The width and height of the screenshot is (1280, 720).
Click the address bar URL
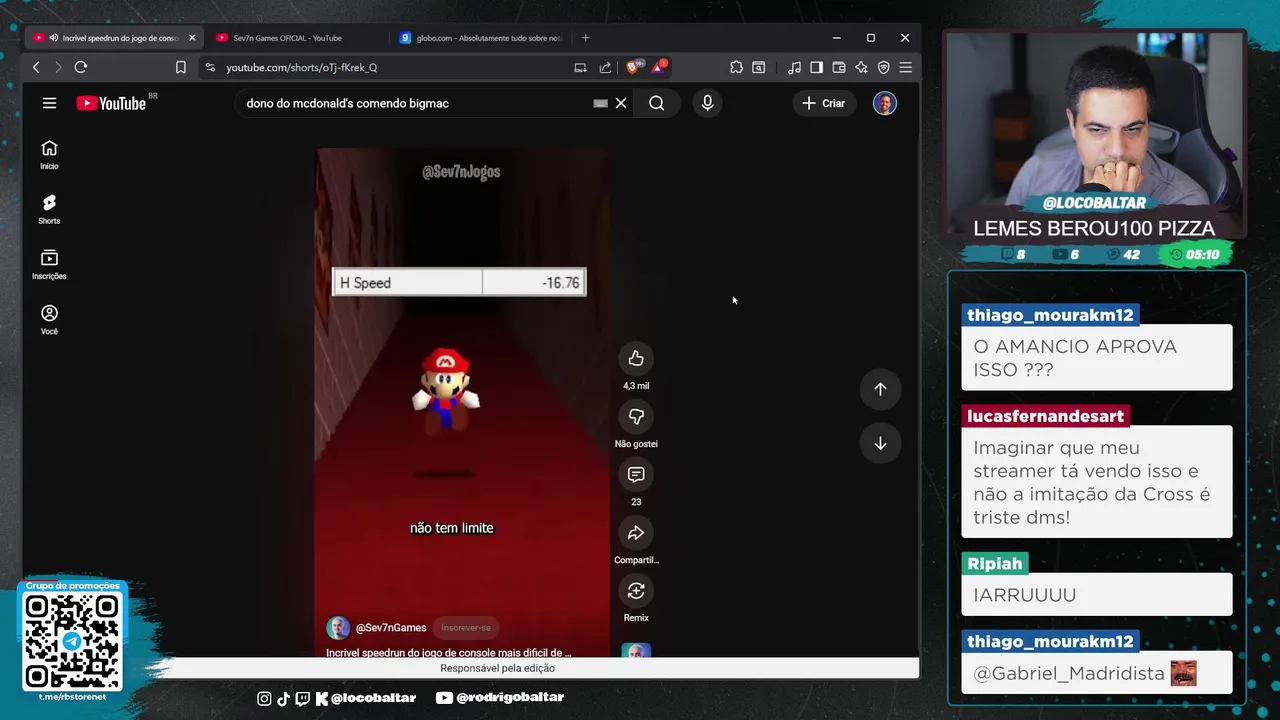[x=301, y=67]
